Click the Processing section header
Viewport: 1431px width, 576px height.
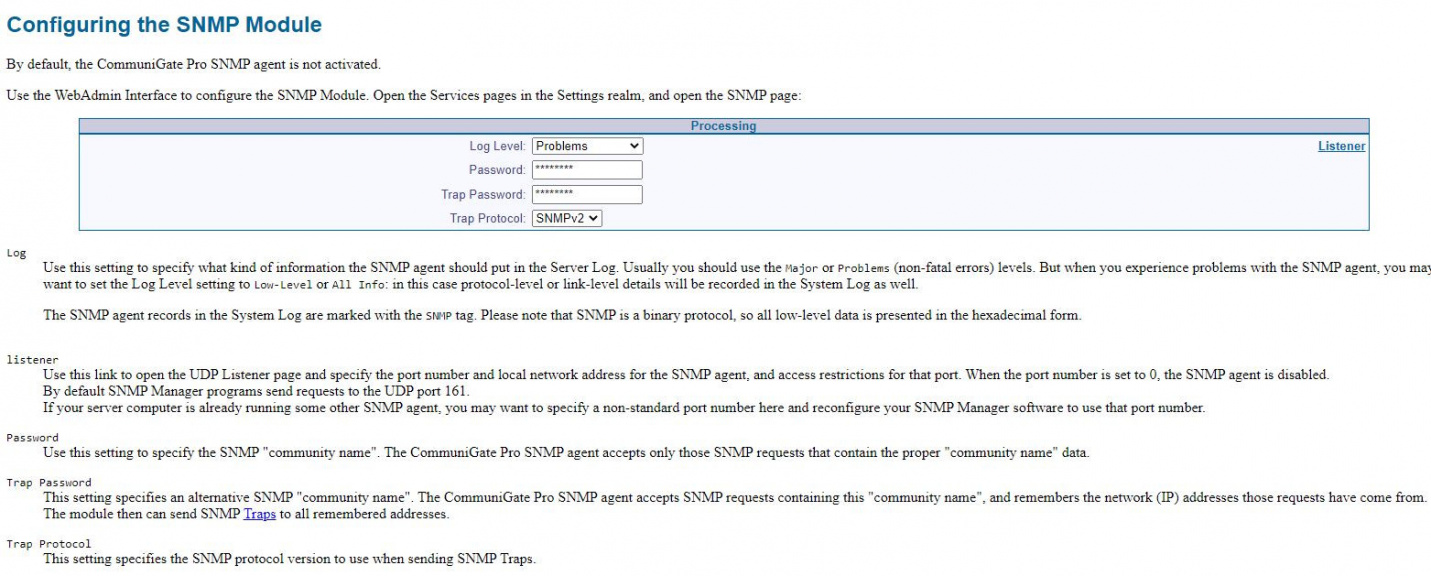tap(722, 125)
